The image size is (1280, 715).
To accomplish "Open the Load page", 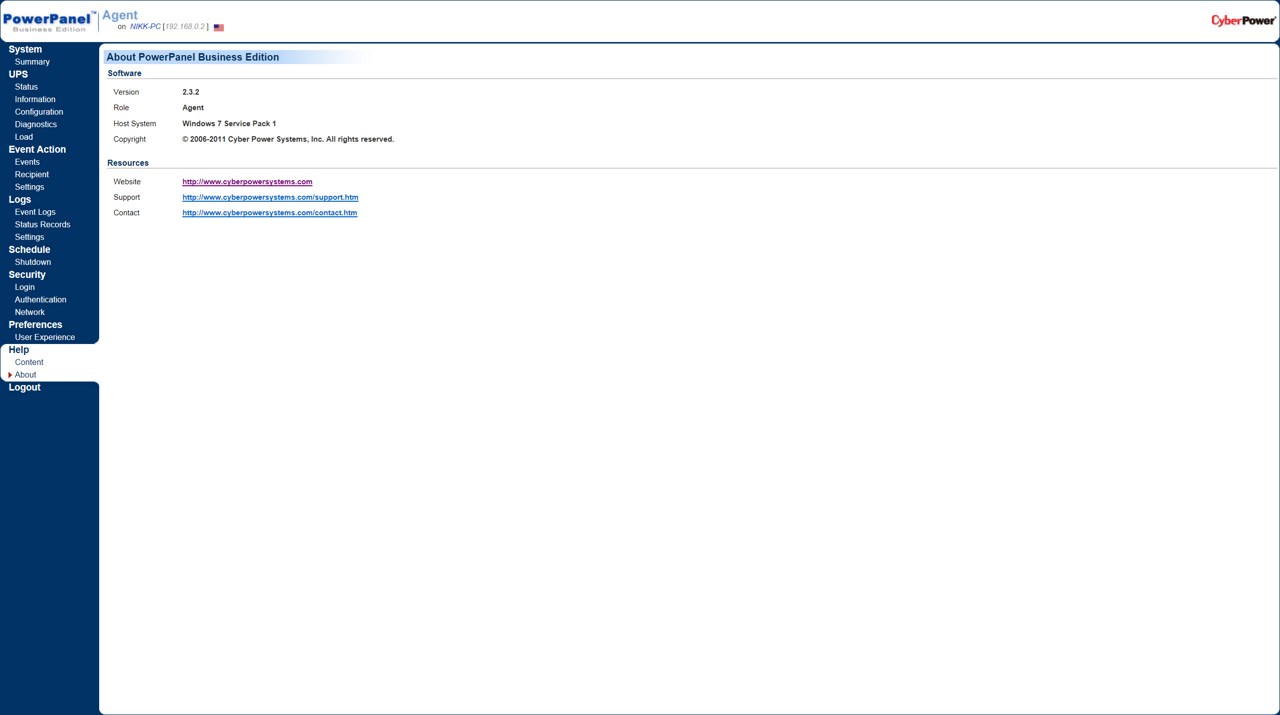I will point(24,137).
